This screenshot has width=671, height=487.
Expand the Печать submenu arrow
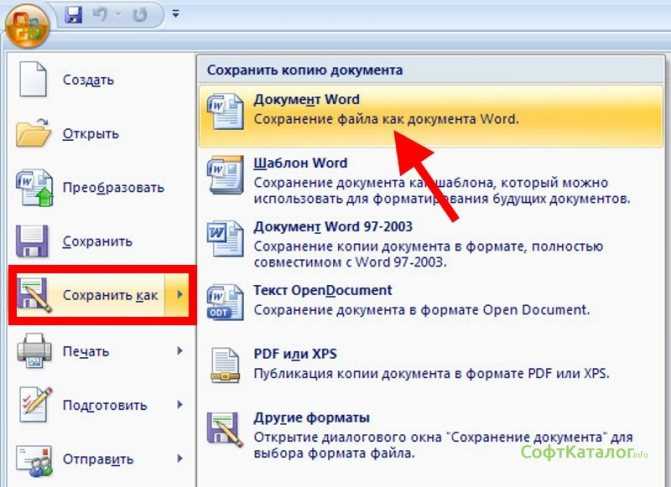[x=180, y=351]
